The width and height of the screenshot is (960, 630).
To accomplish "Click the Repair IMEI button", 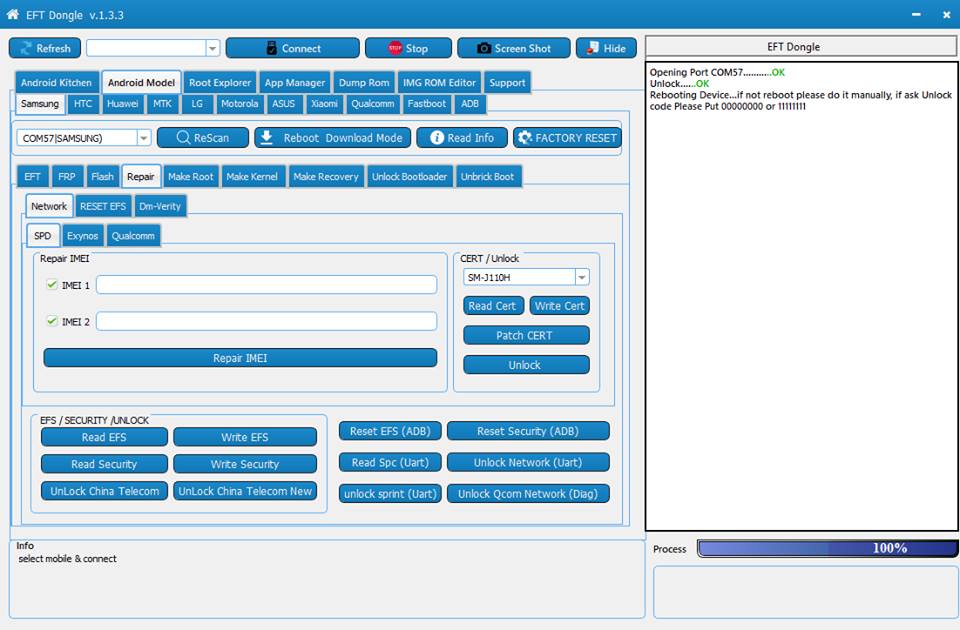I will pyautogui.click(x=240, y=358).
